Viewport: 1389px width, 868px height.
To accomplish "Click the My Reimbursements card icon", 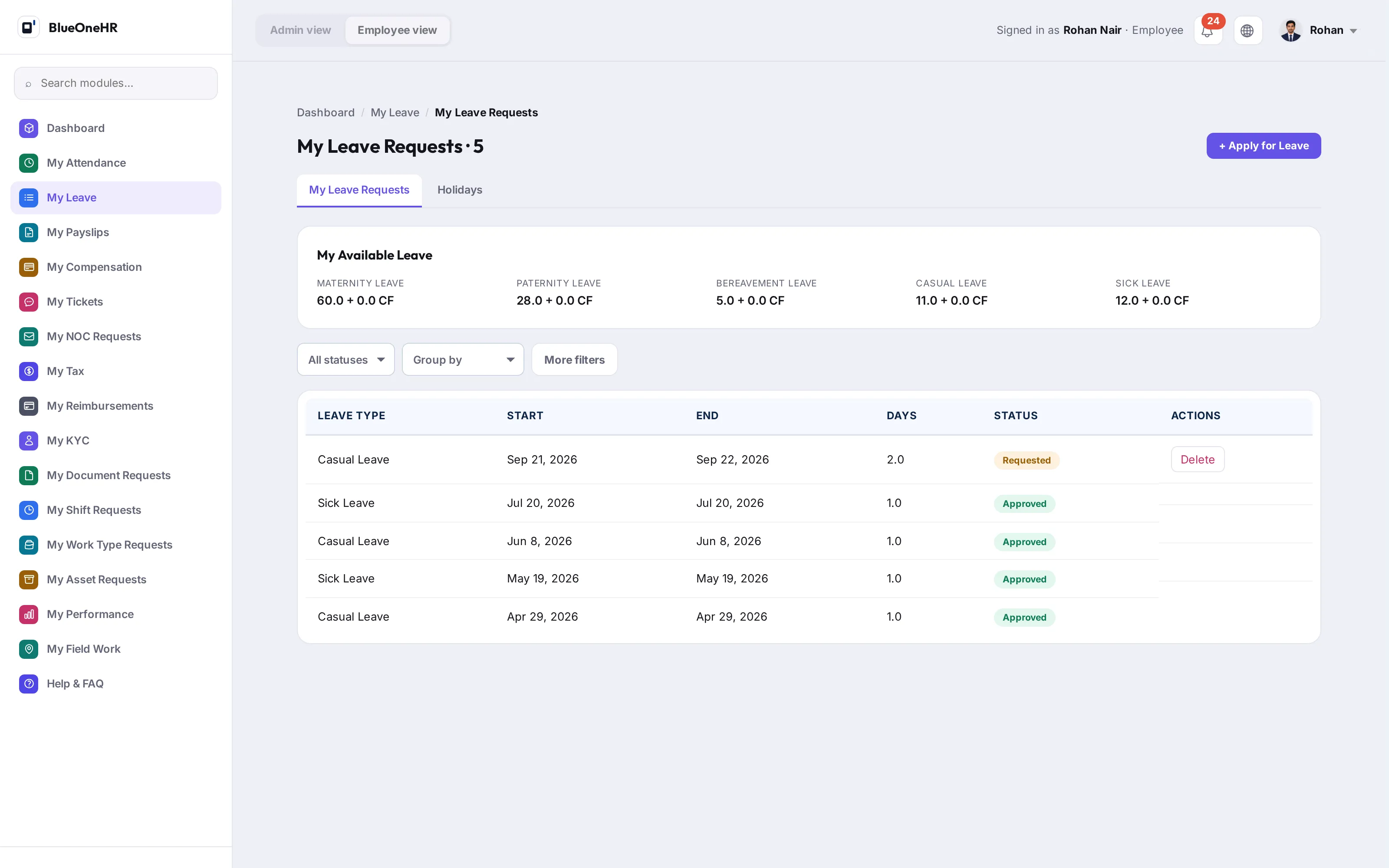I will (29, 406).
